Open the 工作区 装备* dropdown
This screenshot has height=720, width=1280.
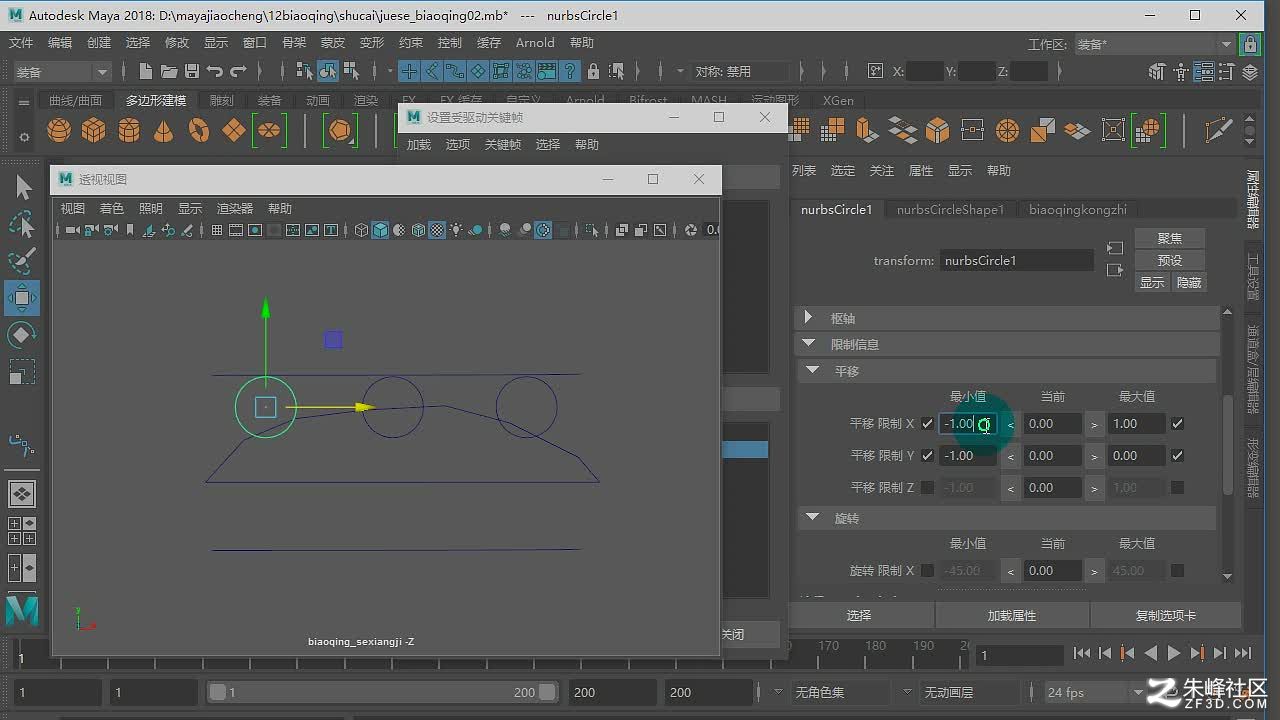[x=1154, y=45]
